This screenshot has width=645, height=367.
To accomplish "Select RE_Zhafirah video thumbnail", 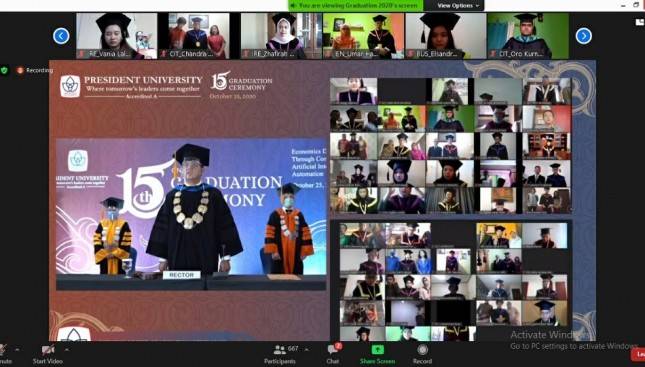I will 281,36.
